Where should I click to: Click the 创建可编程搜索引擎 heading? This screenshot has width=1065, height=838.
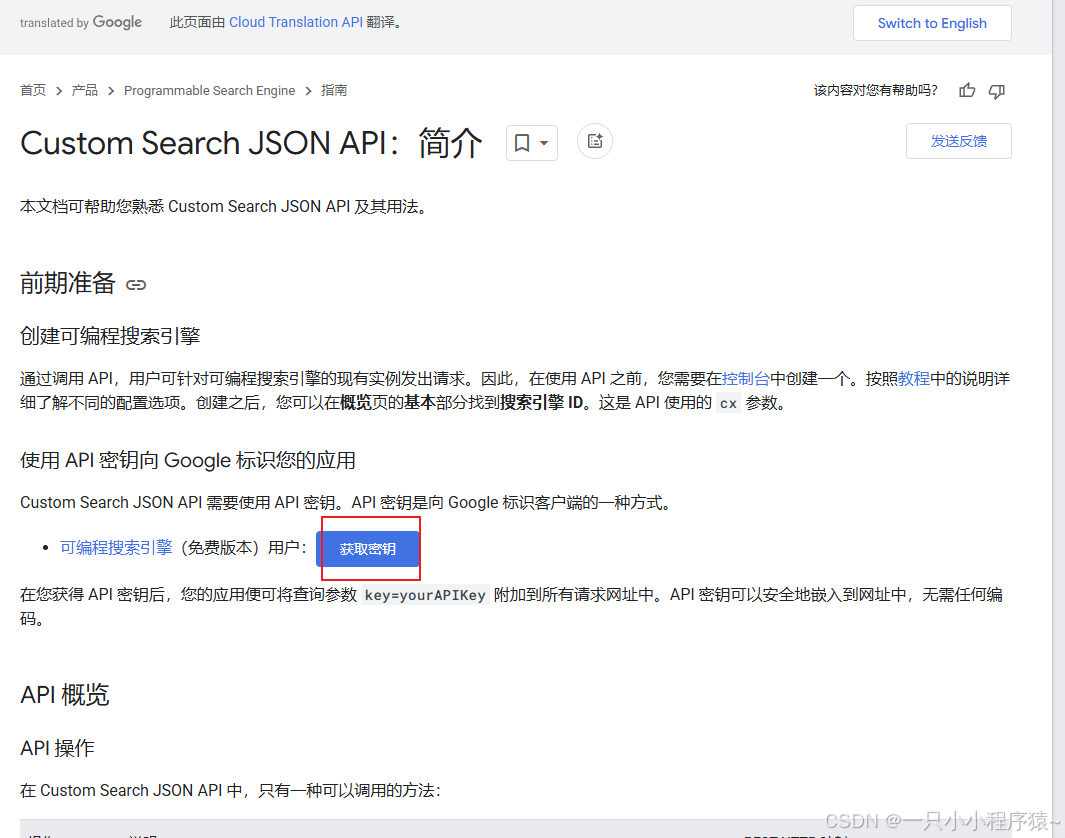pyautogui.click(x=110, y=336)
